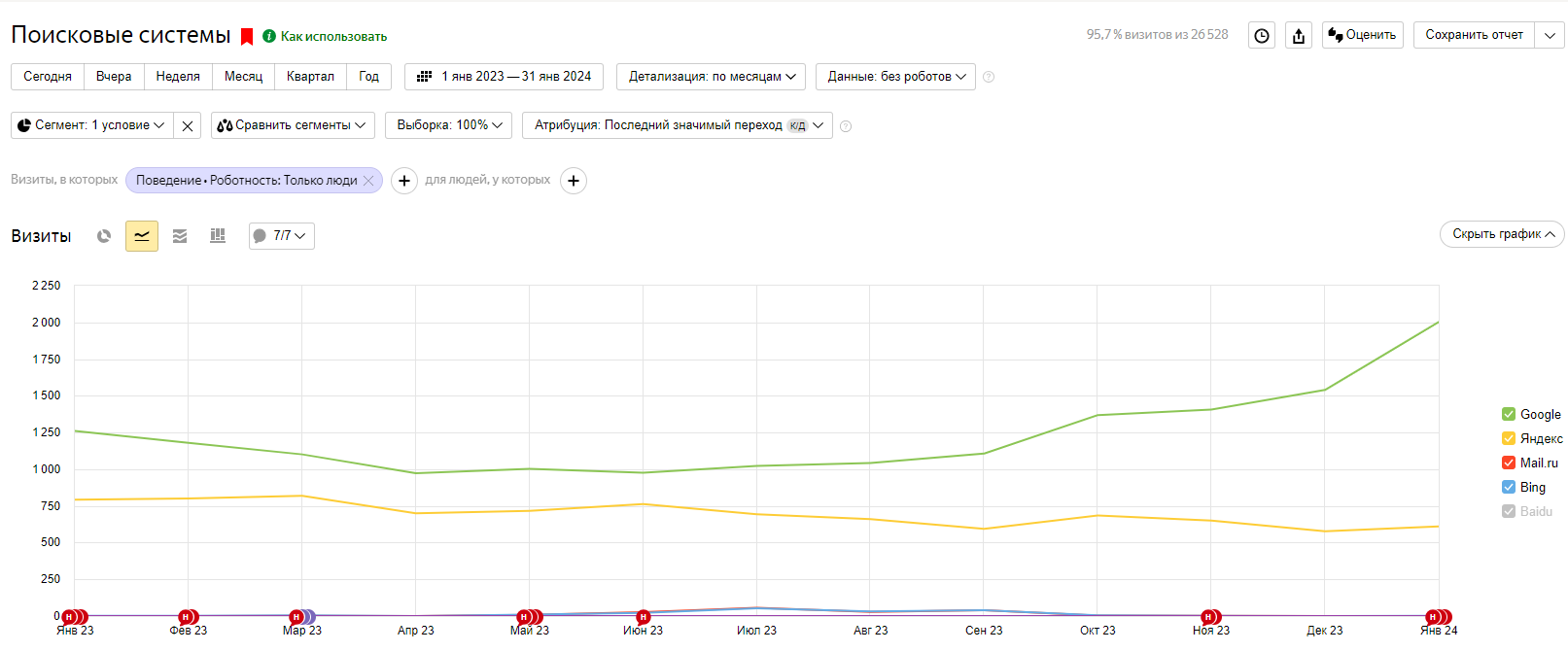The height and width of the screenshot is (652, 1568).
Task: Click the Сохранить отчет button
Action: pyautogui.click(x=1474, y=35)
